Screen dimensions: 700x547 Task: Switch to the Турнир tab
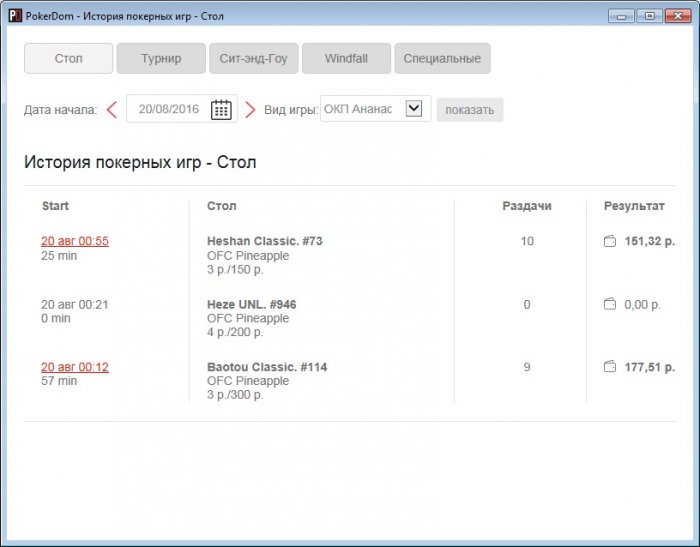pyautogui.click(x=161, y=58)
